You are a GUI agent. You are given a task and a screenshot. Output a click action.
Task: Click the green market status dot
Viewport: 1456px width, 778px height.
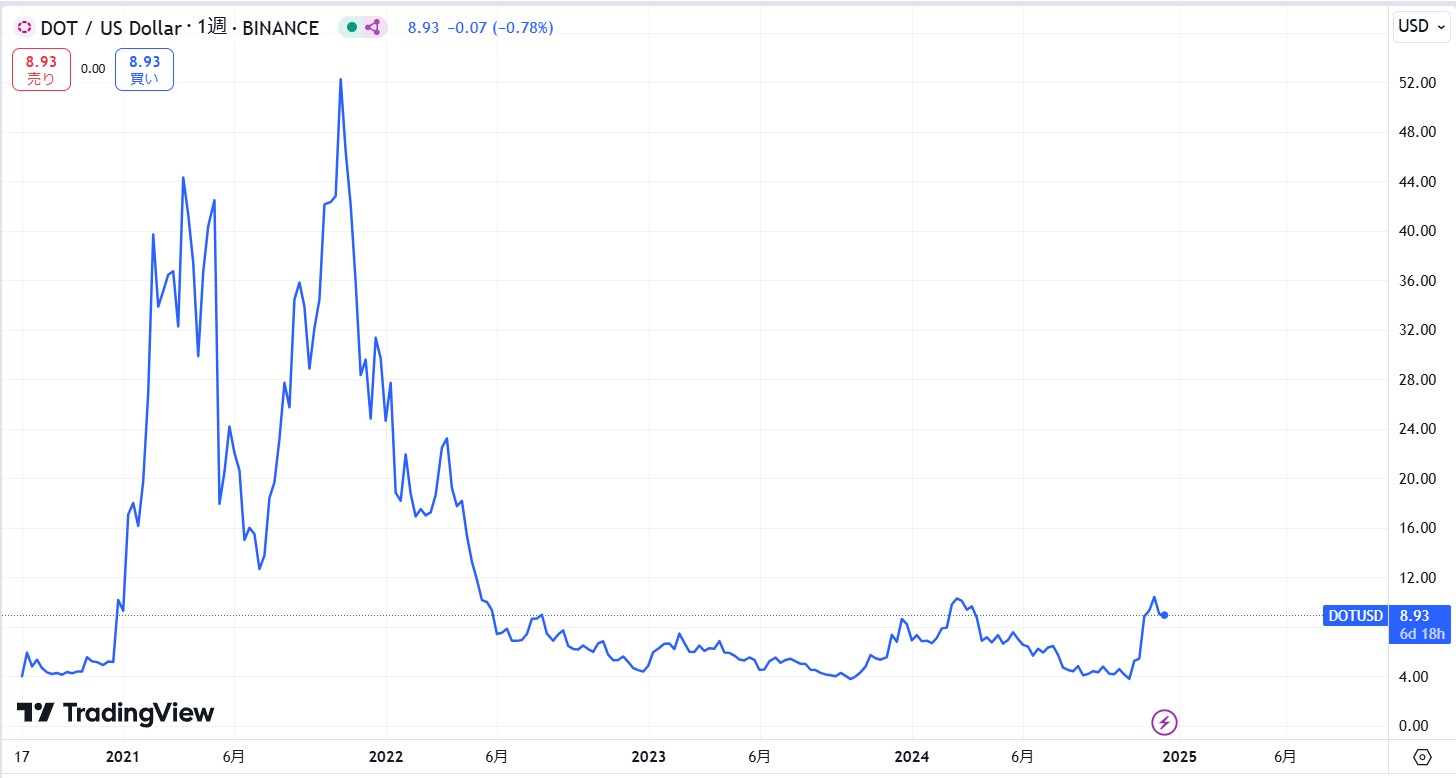pyautogui.click(x=352, y=28)
